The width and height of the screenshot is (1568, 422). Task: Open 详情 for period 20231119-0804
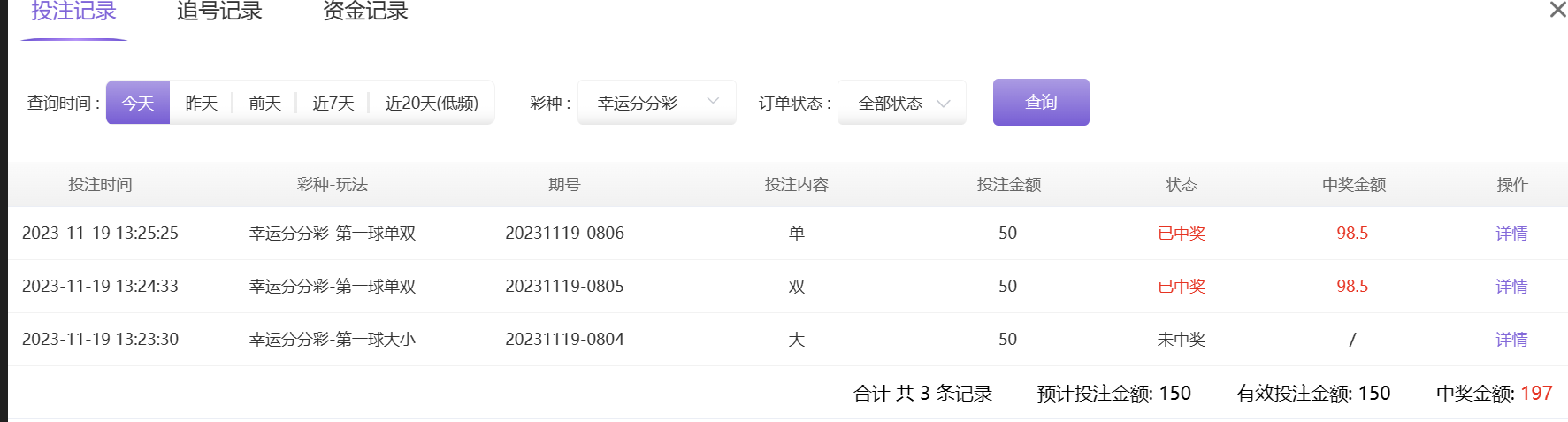tap(1511, 340)
